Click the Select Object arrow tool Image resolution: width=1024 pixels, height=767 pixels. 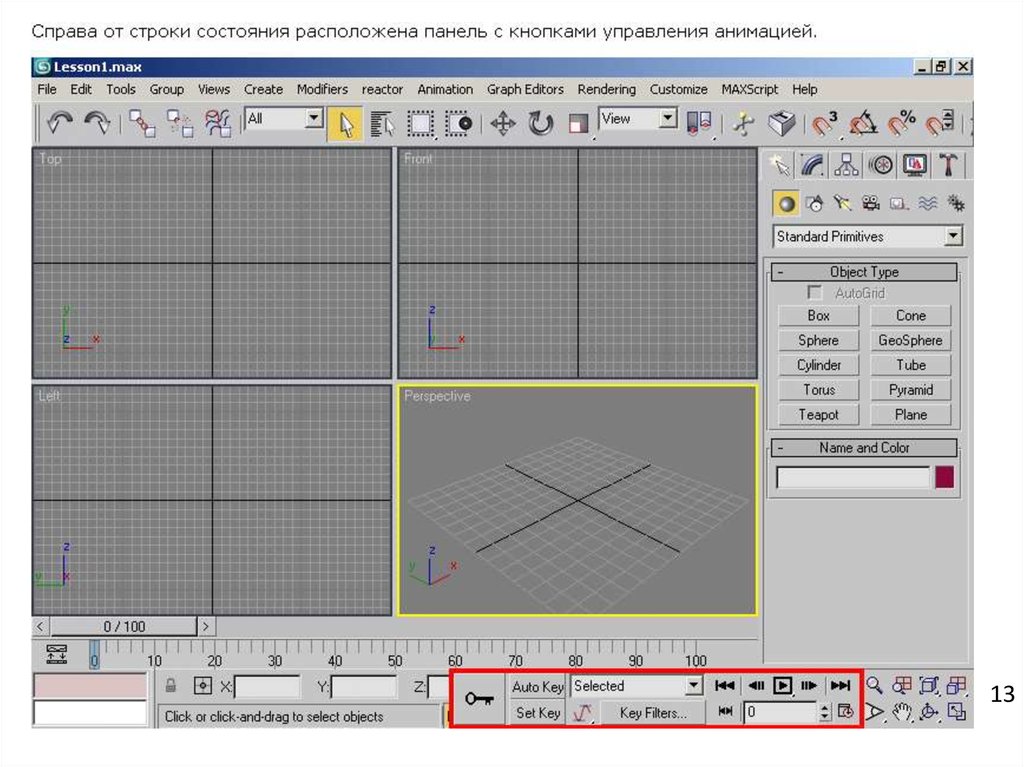tap(345, 123)
